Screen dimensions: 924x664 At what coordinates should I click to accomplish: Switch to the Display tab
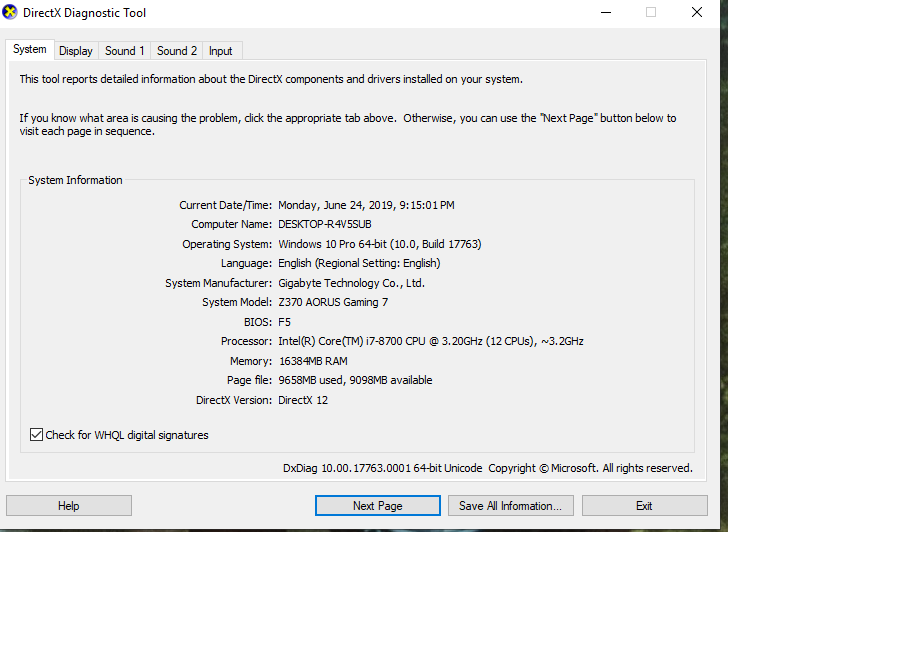76,51
